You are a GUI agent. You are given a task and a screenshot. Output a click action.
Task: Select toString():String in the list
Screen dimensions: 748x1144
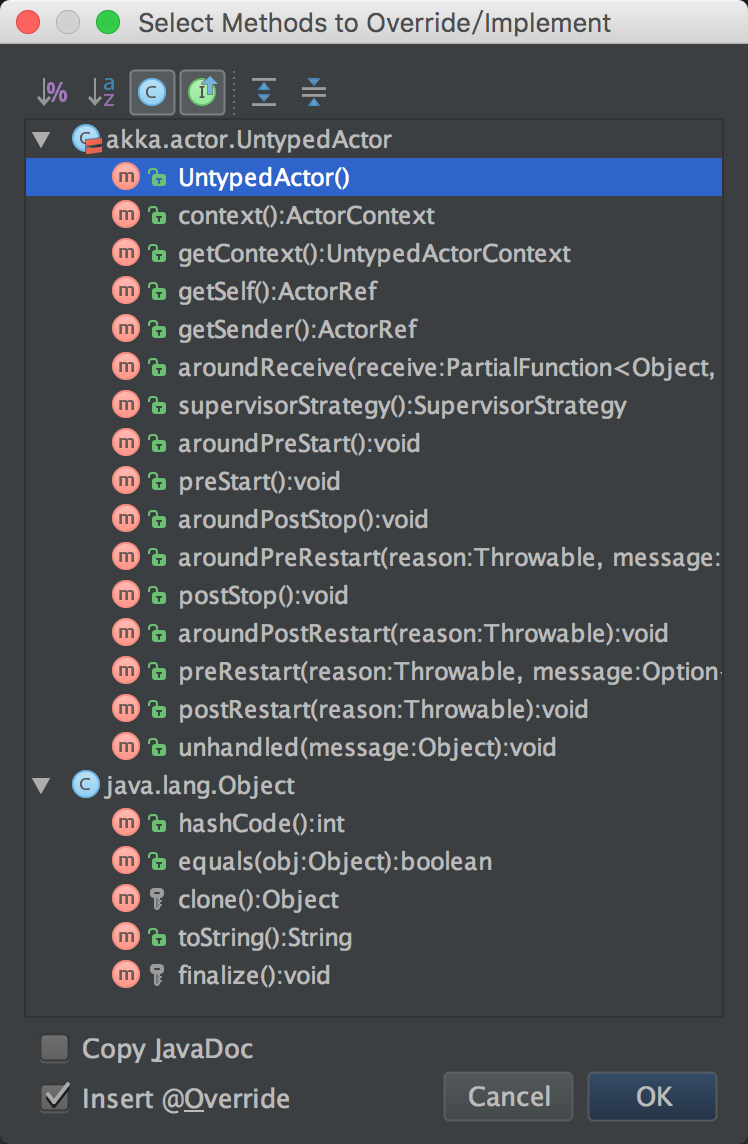(265, 938)
